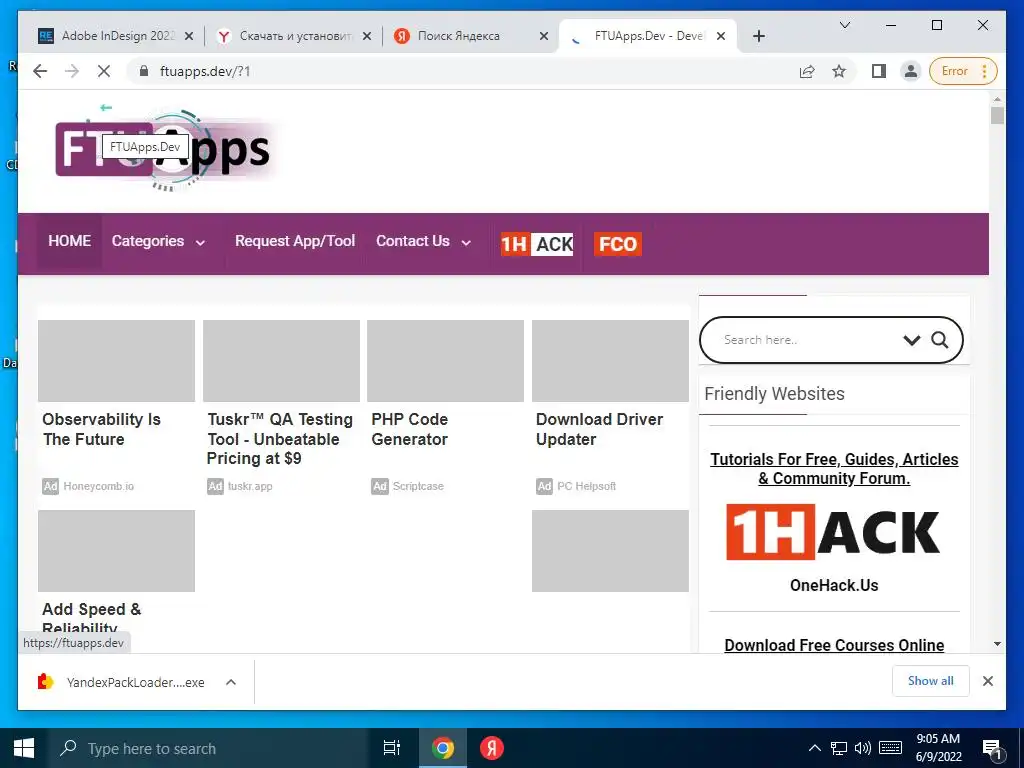The image size is (1024, 768).
Task: Open Request App/Tool page
Action: coord(295,241)
